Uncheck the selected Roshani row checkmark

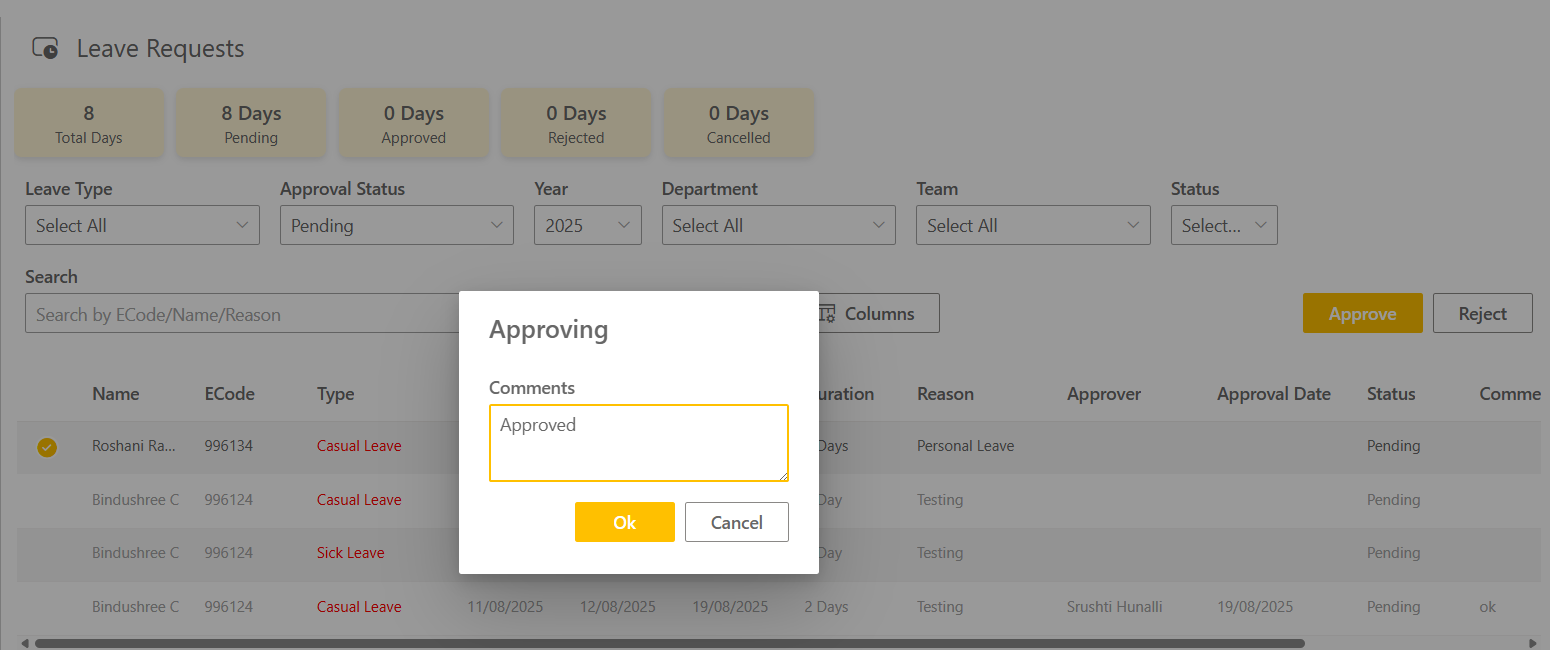(x=47, y=447)
